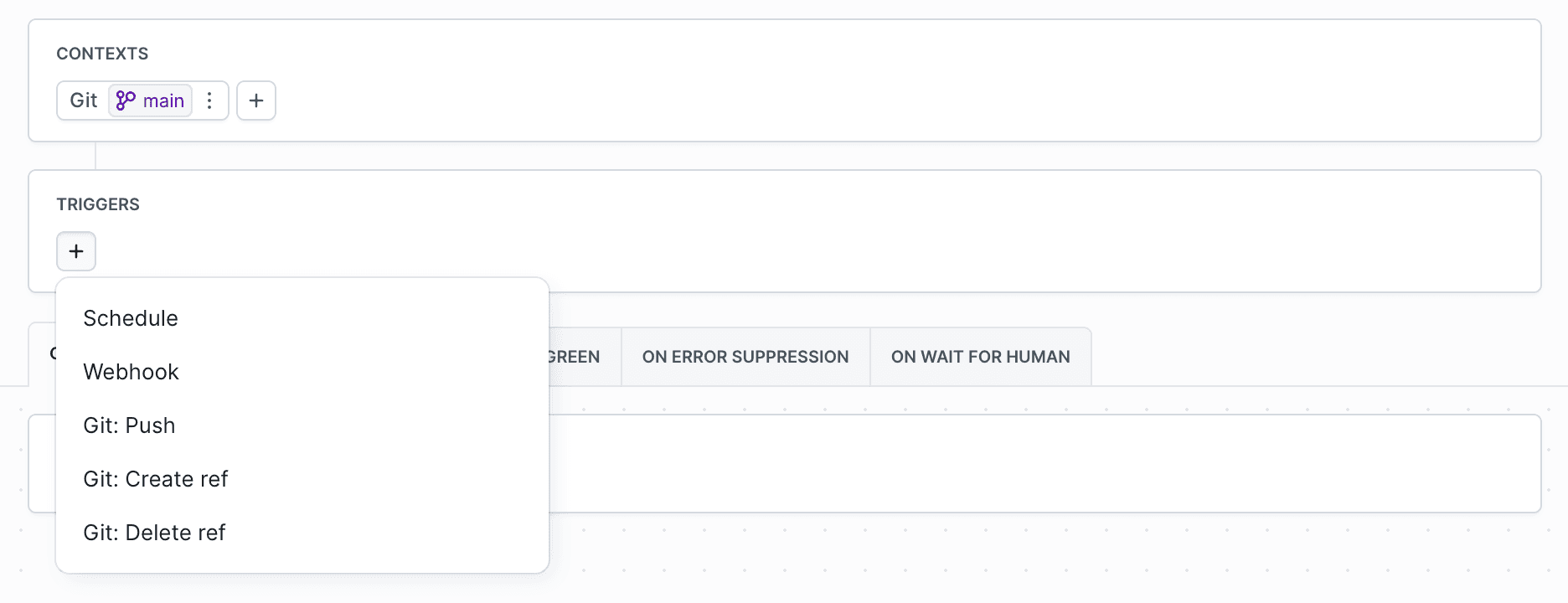Click the Git label in the context chip
1568x603 pixels.
pyautogui.click(x=84, y=100)
